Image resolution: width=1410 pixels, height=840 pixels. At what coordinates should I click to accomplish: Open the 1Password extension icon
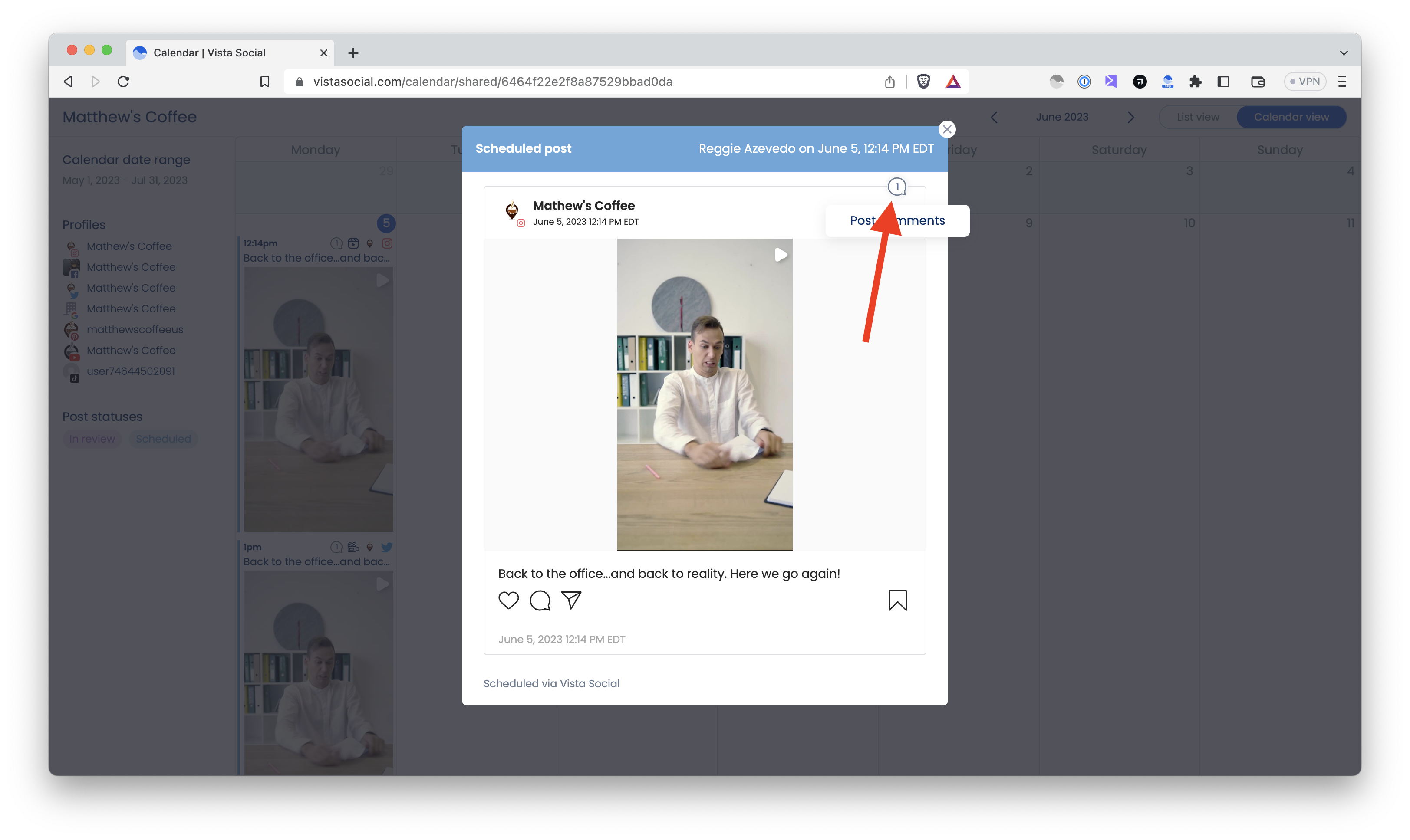click(x=1084, y=82)
